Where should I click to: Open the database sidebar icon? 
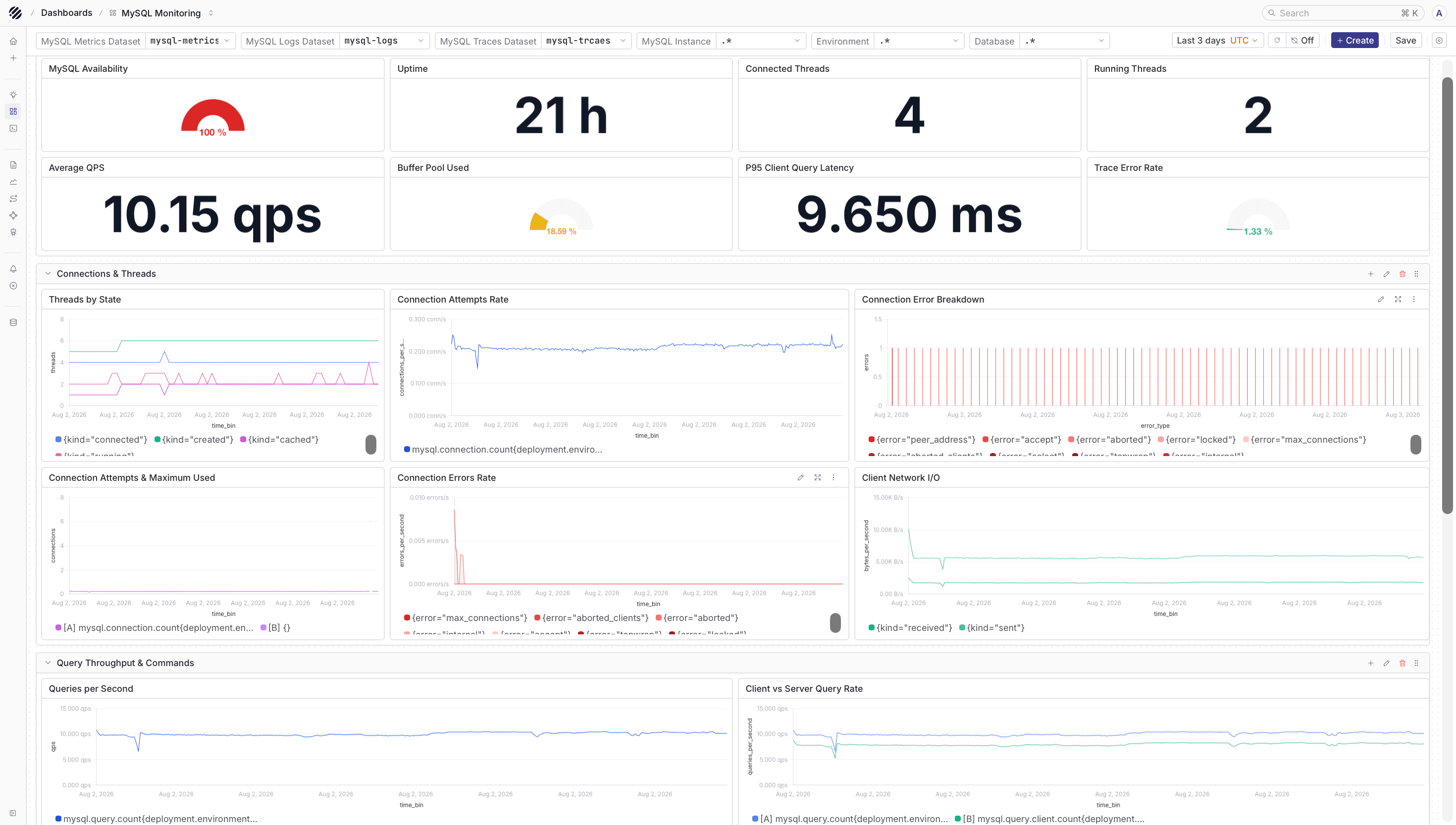13,322
